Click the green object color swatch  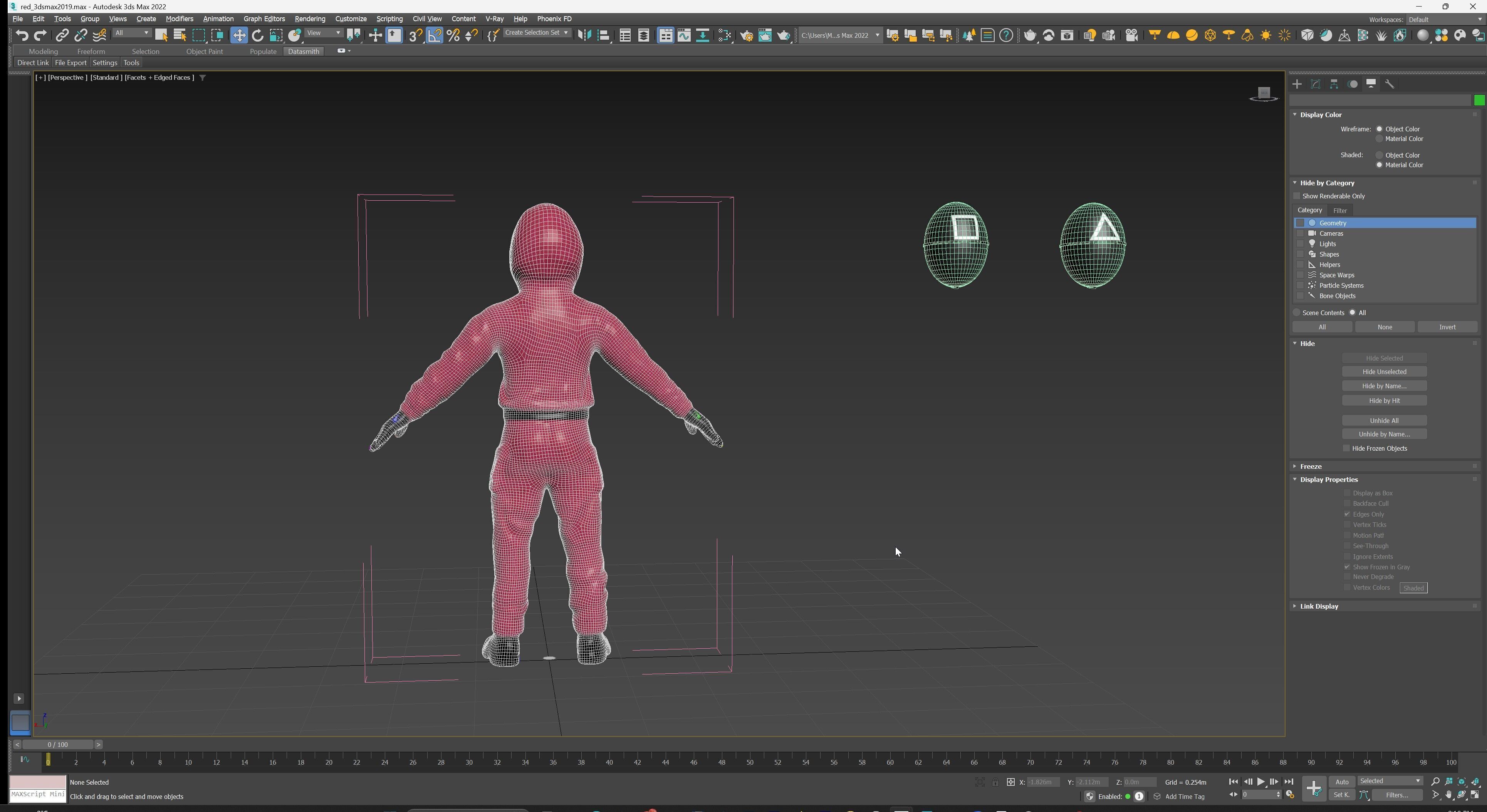pyautogui.click(x=1479, y=101)
